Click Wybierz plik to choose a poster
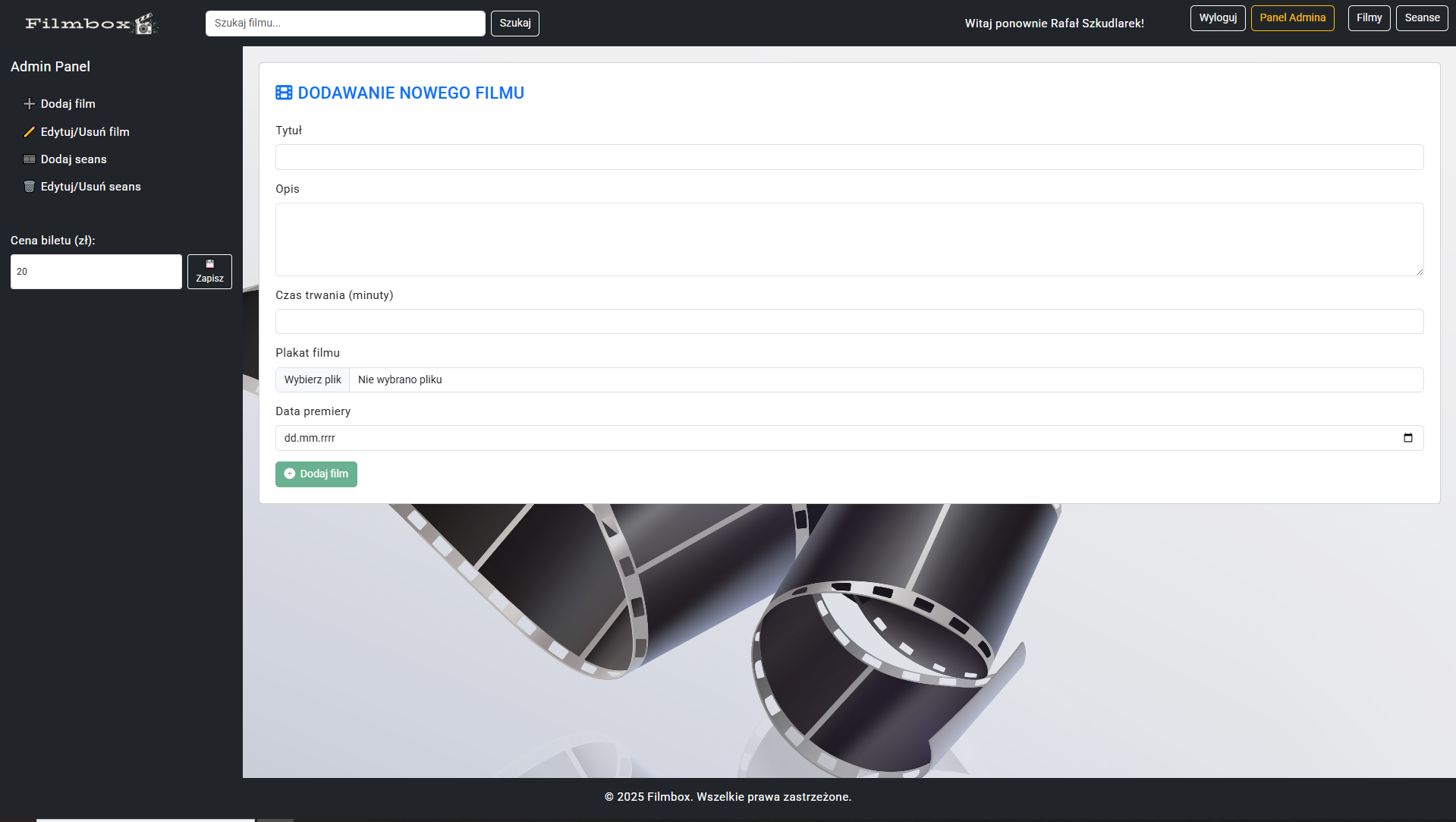Screen dimensions: 1456x822 click(x=313, y=380)
